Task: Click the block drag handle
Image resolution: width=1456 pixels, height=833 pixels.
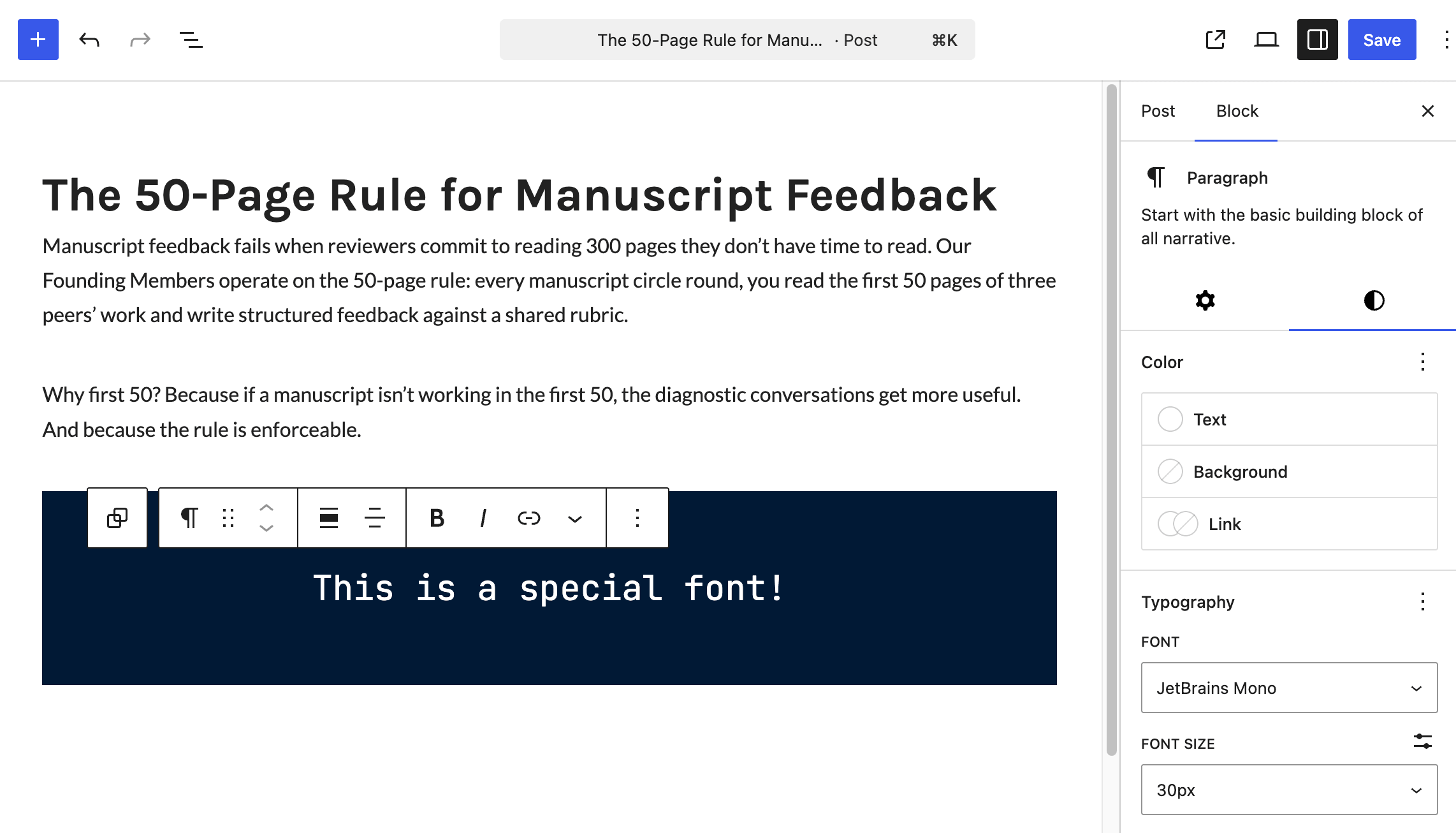Action: click(228, 518)
